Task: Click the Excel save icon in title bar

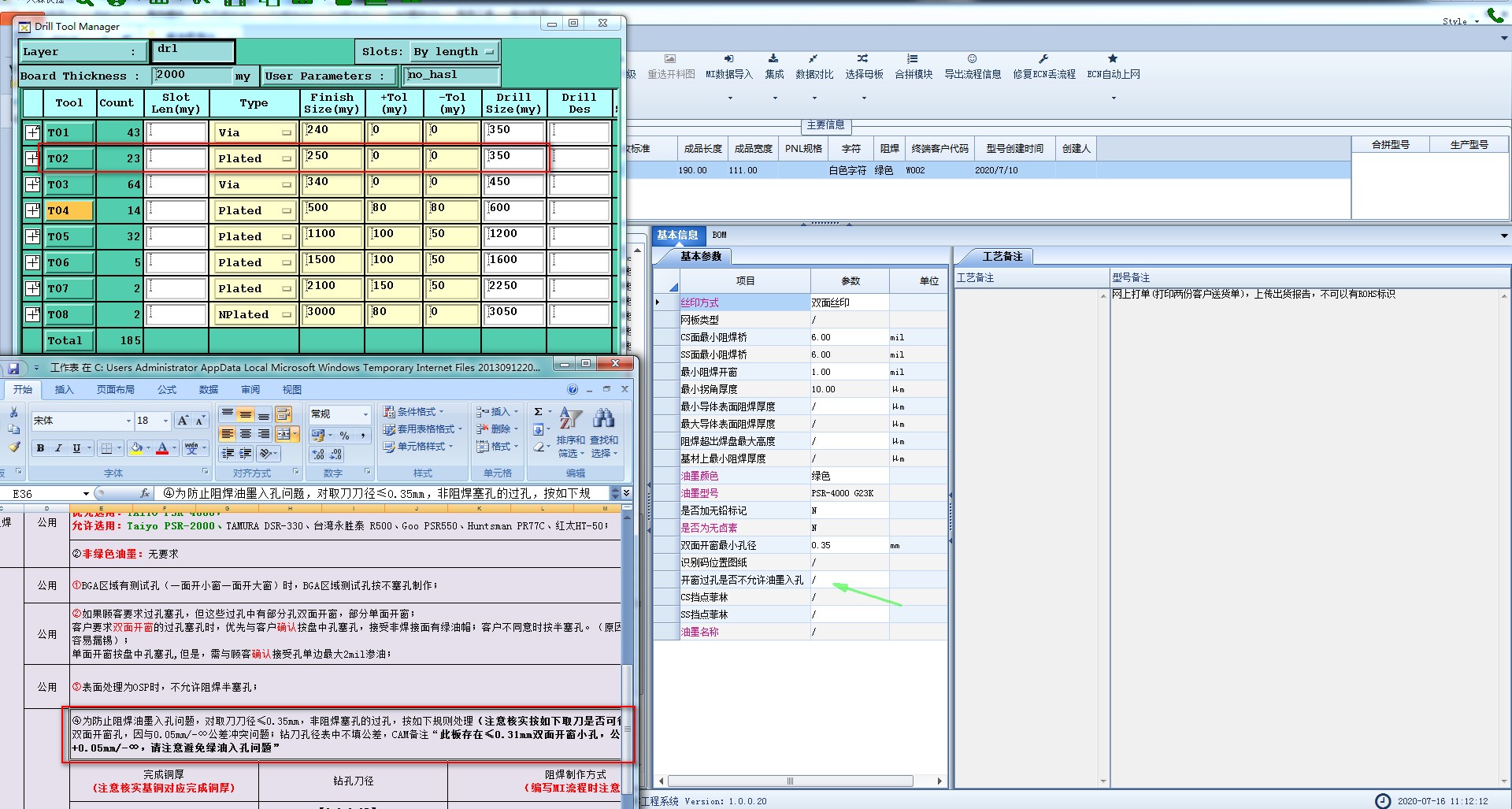Action: [x=14, y=368]
